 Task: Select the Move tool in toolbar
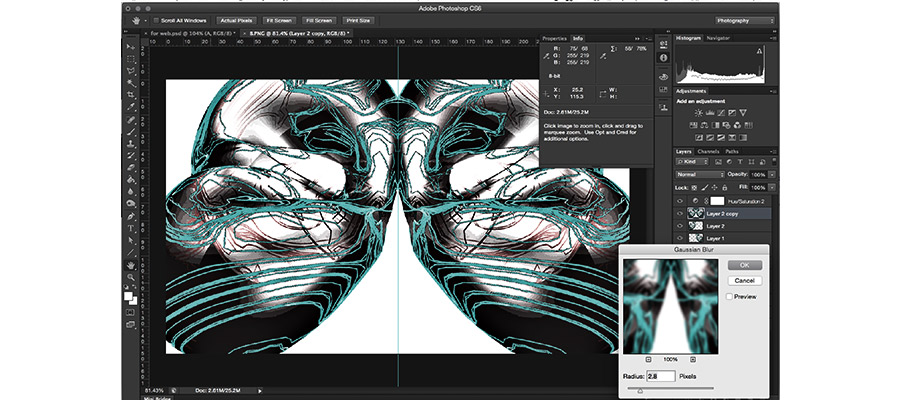131,47
